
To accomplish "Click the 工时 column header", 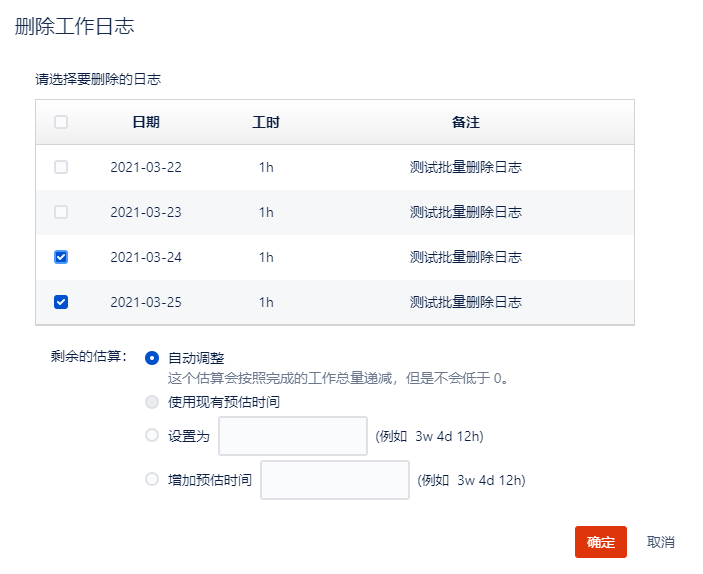I will (266, 122).
